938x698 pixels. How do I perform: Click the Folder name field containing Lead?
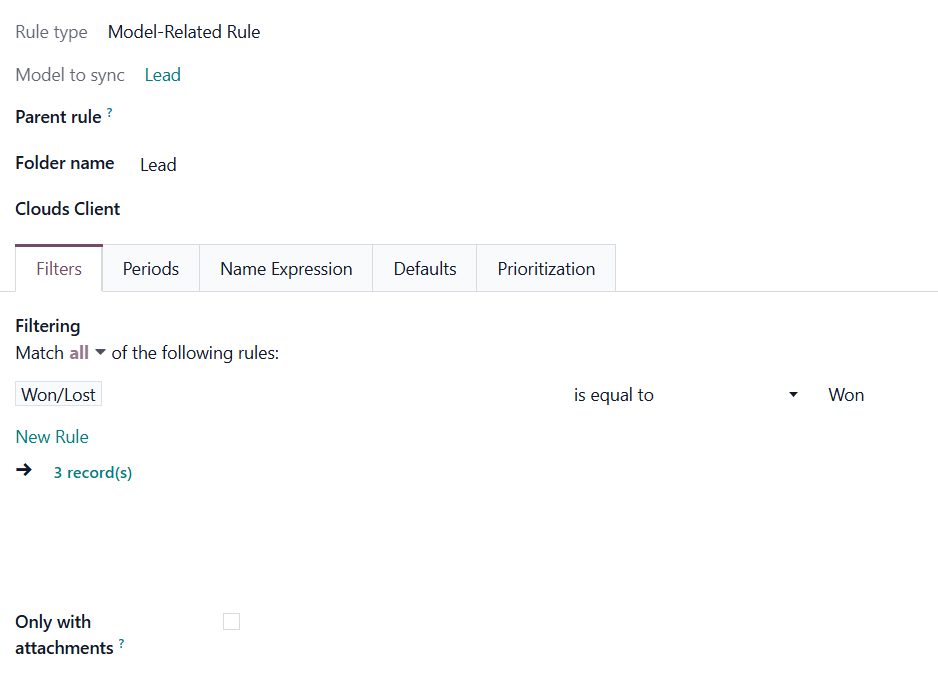tap(158, 165)
